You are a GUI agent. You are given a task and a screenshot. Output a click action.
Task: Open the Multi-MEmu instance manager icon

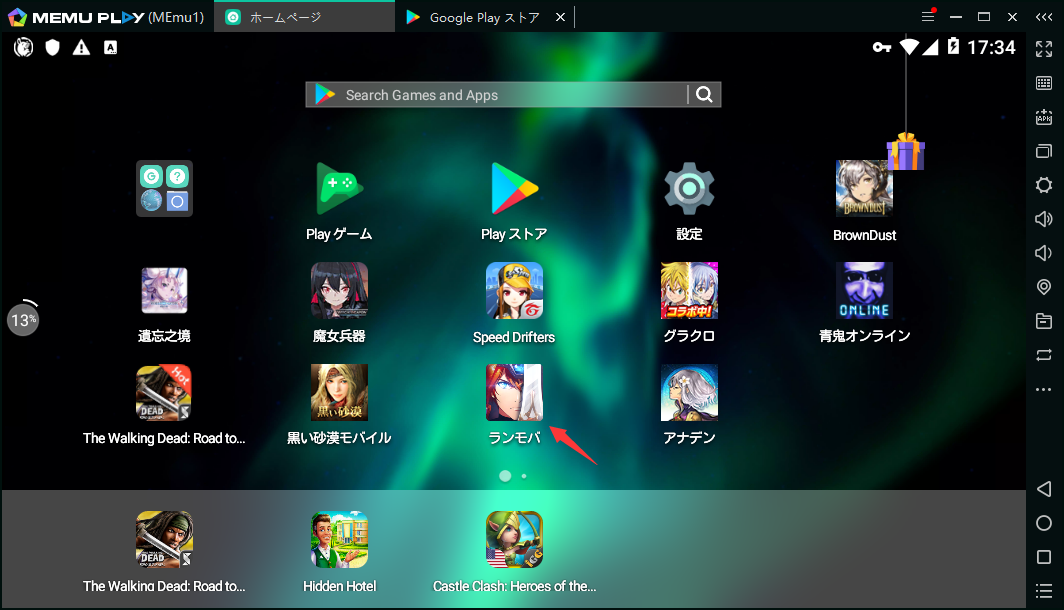click(1044, 151)
